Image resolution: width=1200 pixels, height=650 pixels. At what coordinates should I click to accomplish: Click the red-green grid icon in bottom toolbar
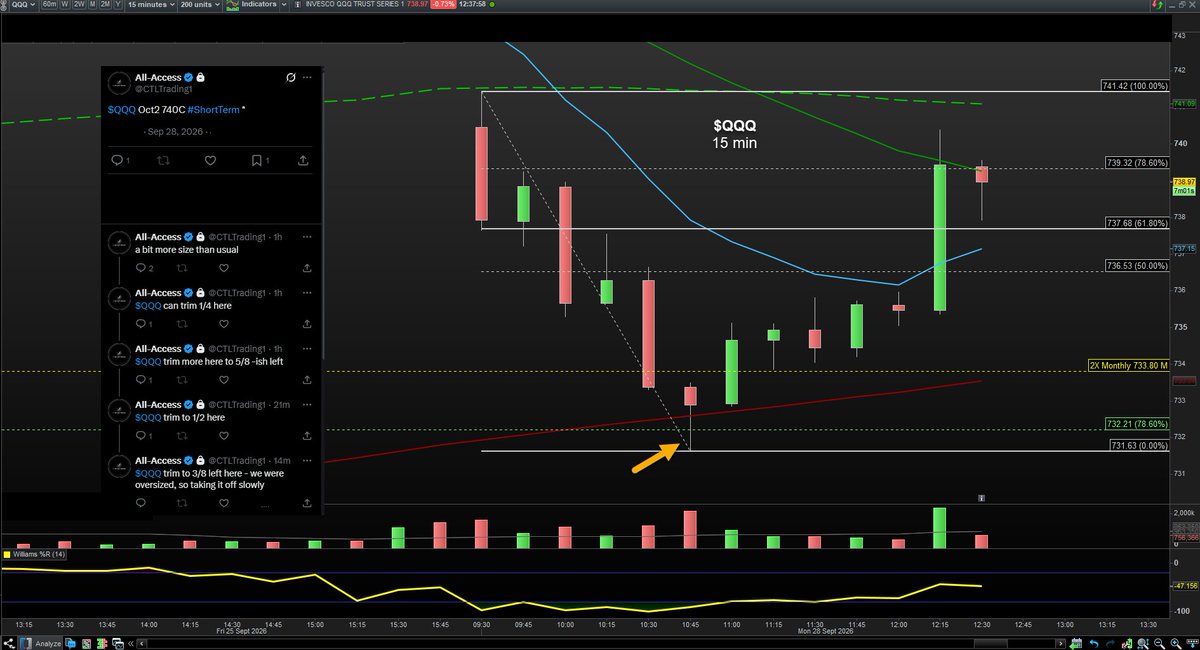pyautogui.click(x=87, y=643)
